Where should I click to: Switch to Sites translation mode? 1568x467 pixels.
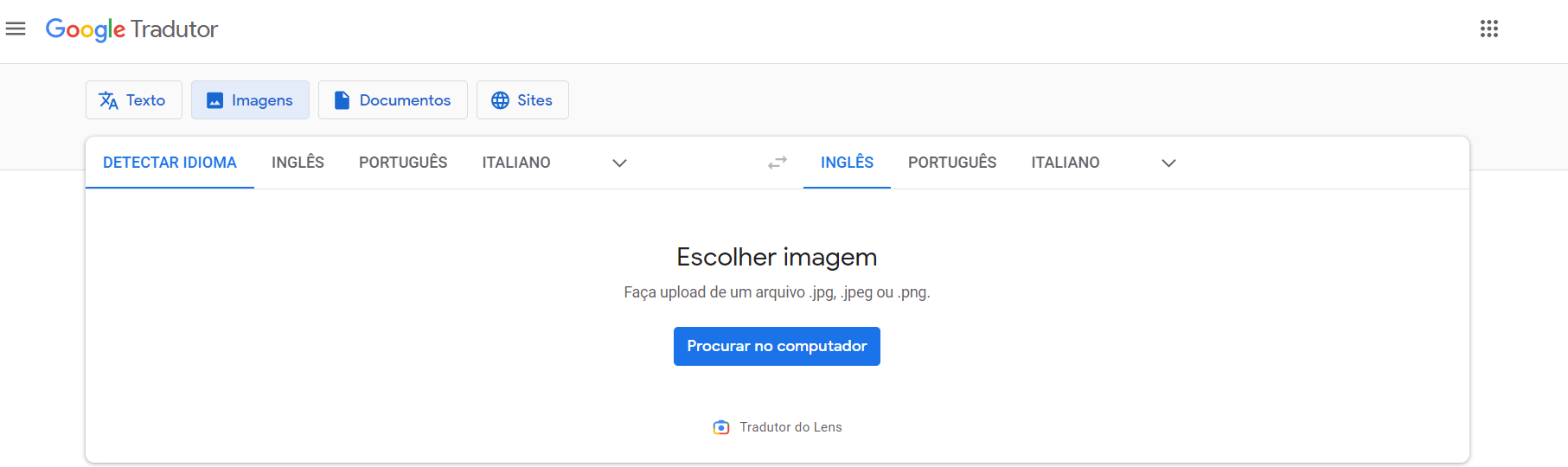click(522, 100)
